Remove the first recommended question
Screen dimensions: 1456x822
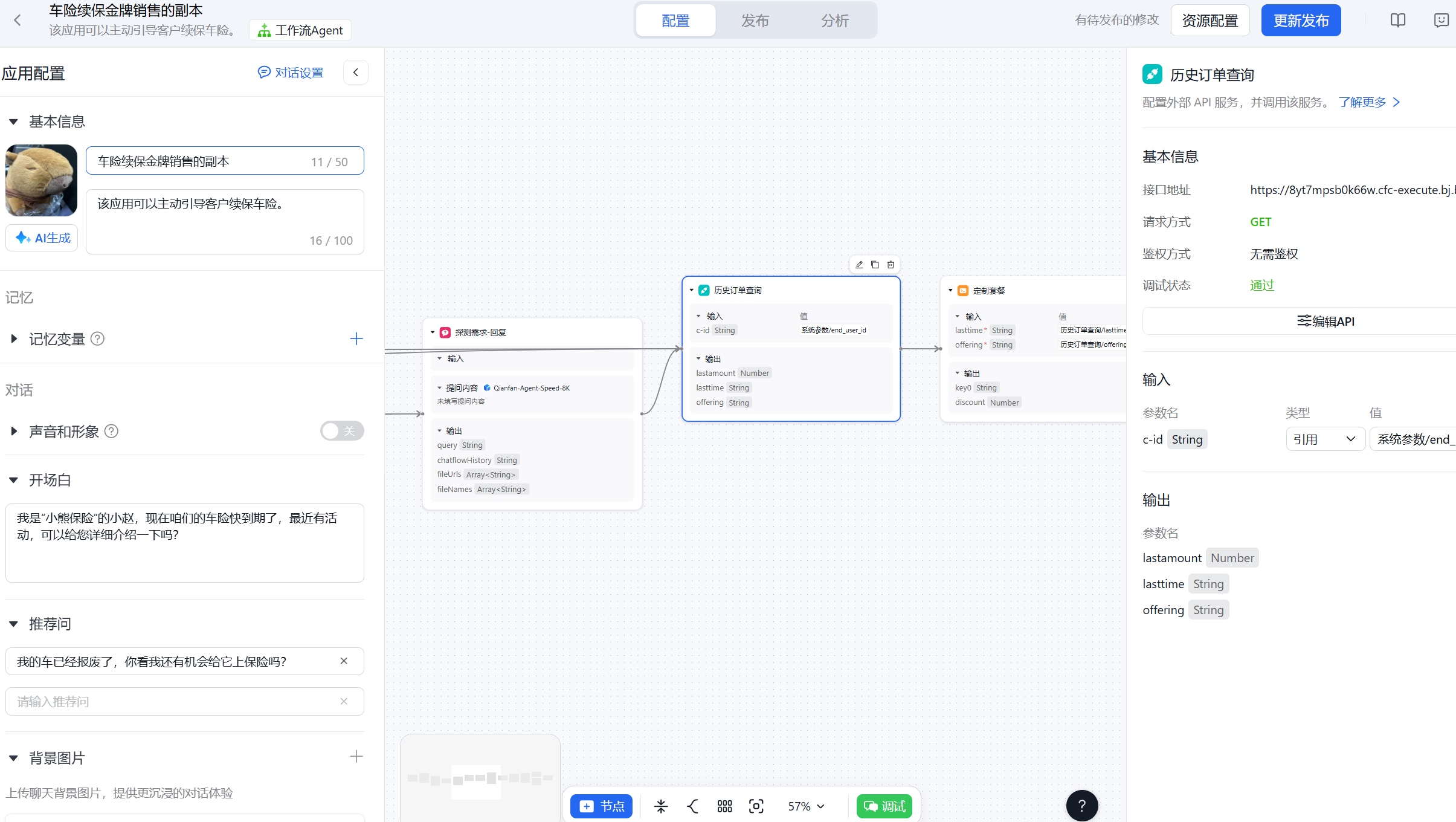344,661
